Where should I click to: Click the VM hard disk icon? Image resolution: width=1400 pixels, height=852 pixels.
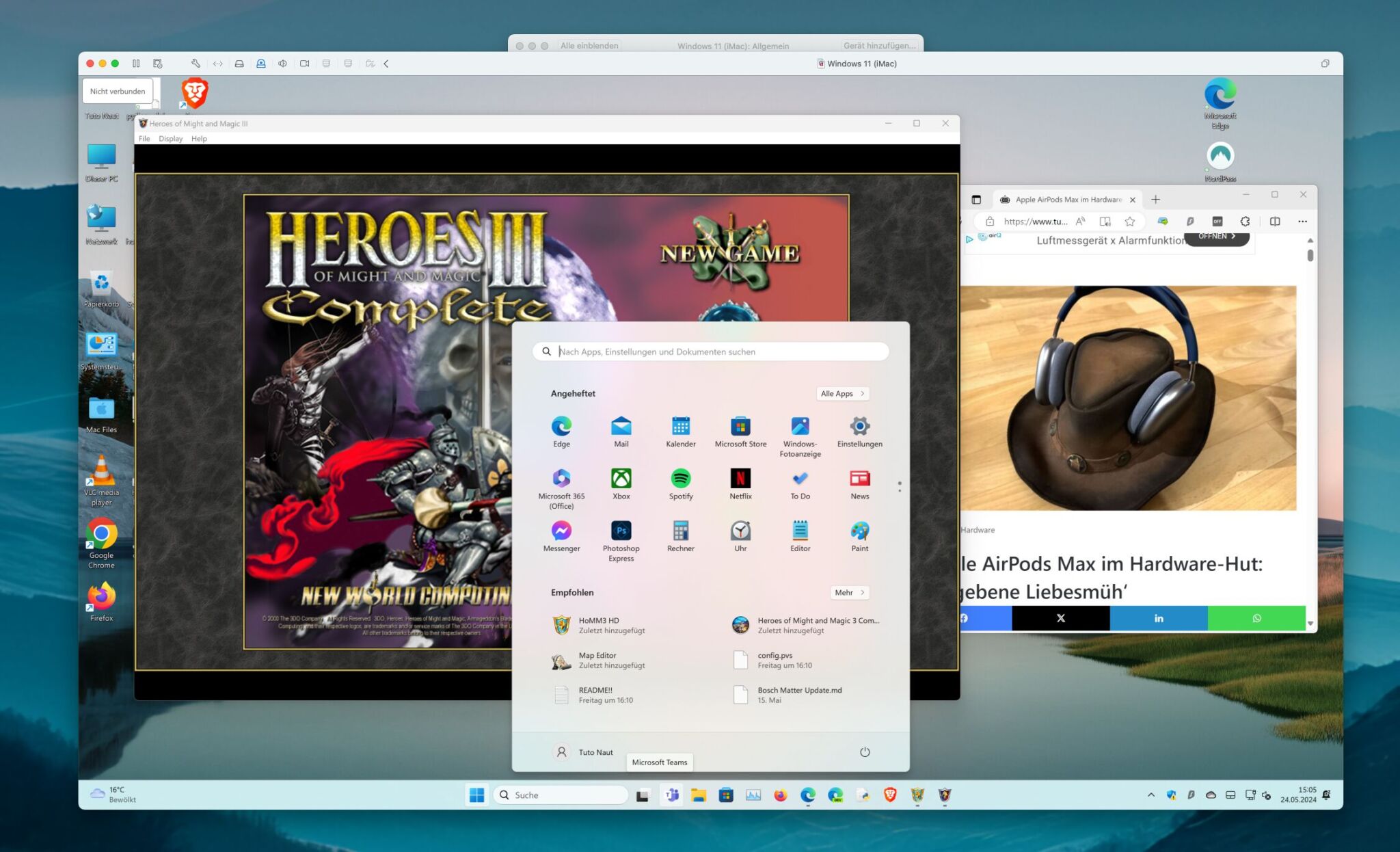coord(239,64)
